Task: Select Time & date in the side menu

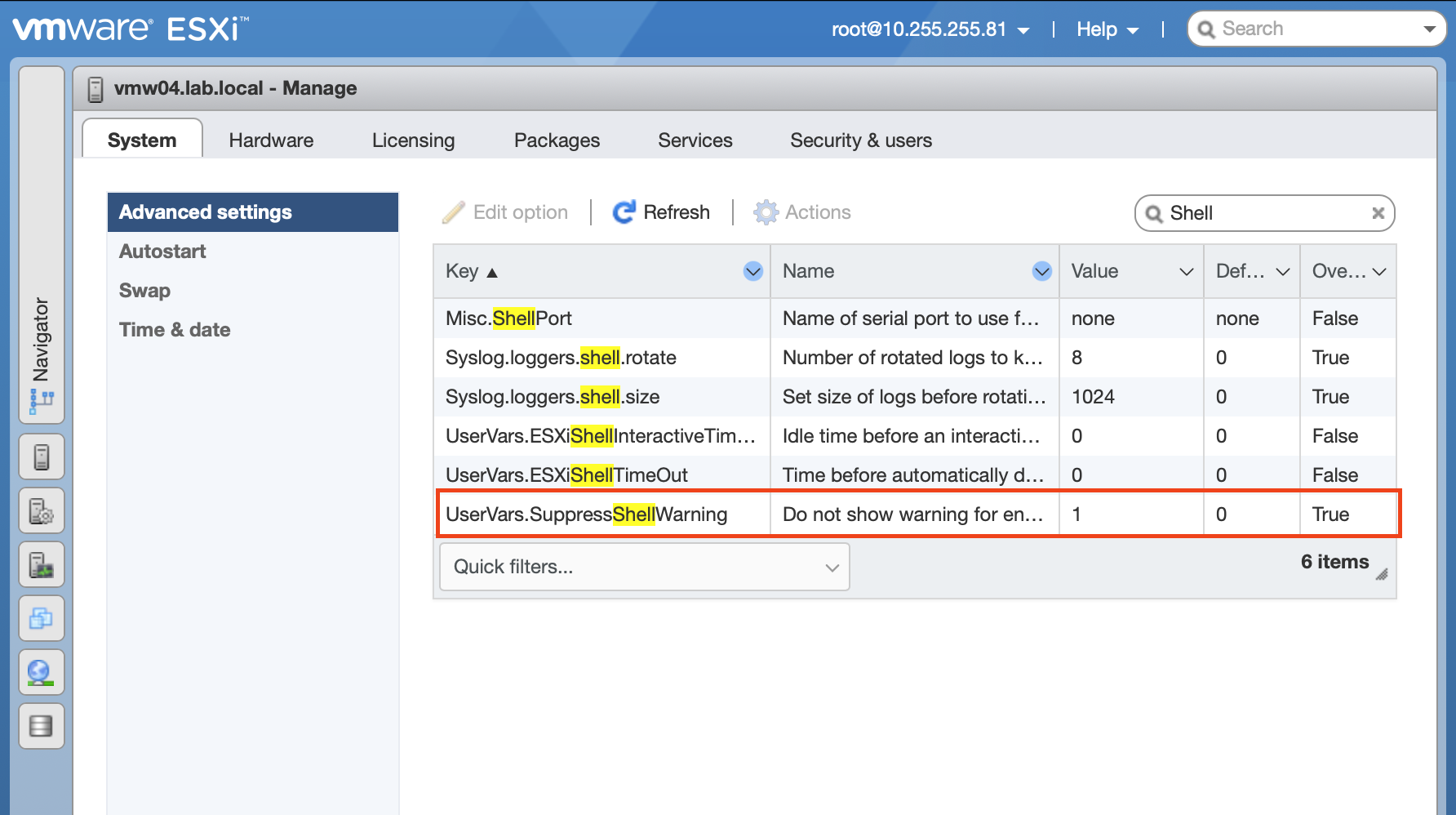Action: [253, 330]
